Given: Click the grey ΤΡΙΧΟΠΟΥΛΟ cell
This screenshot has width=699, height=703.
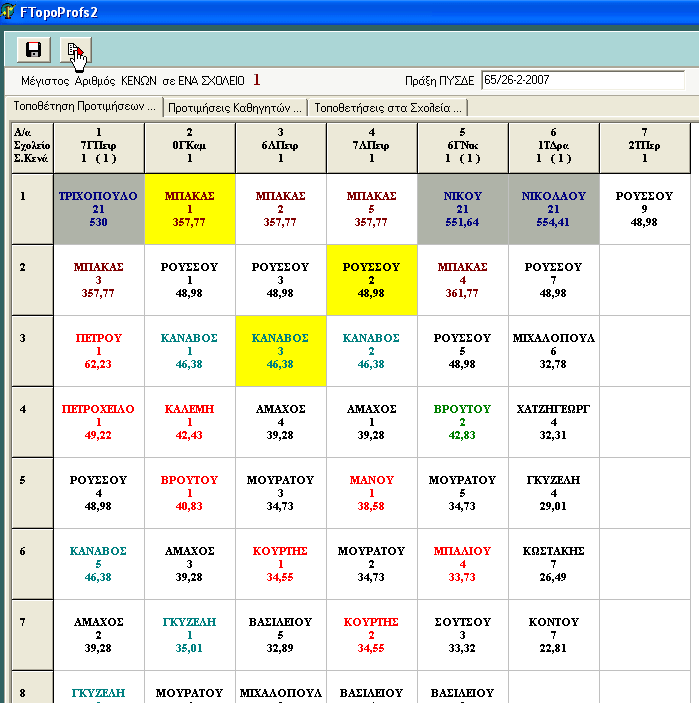Looking at the screenshot, I should (x=98, y=209).
